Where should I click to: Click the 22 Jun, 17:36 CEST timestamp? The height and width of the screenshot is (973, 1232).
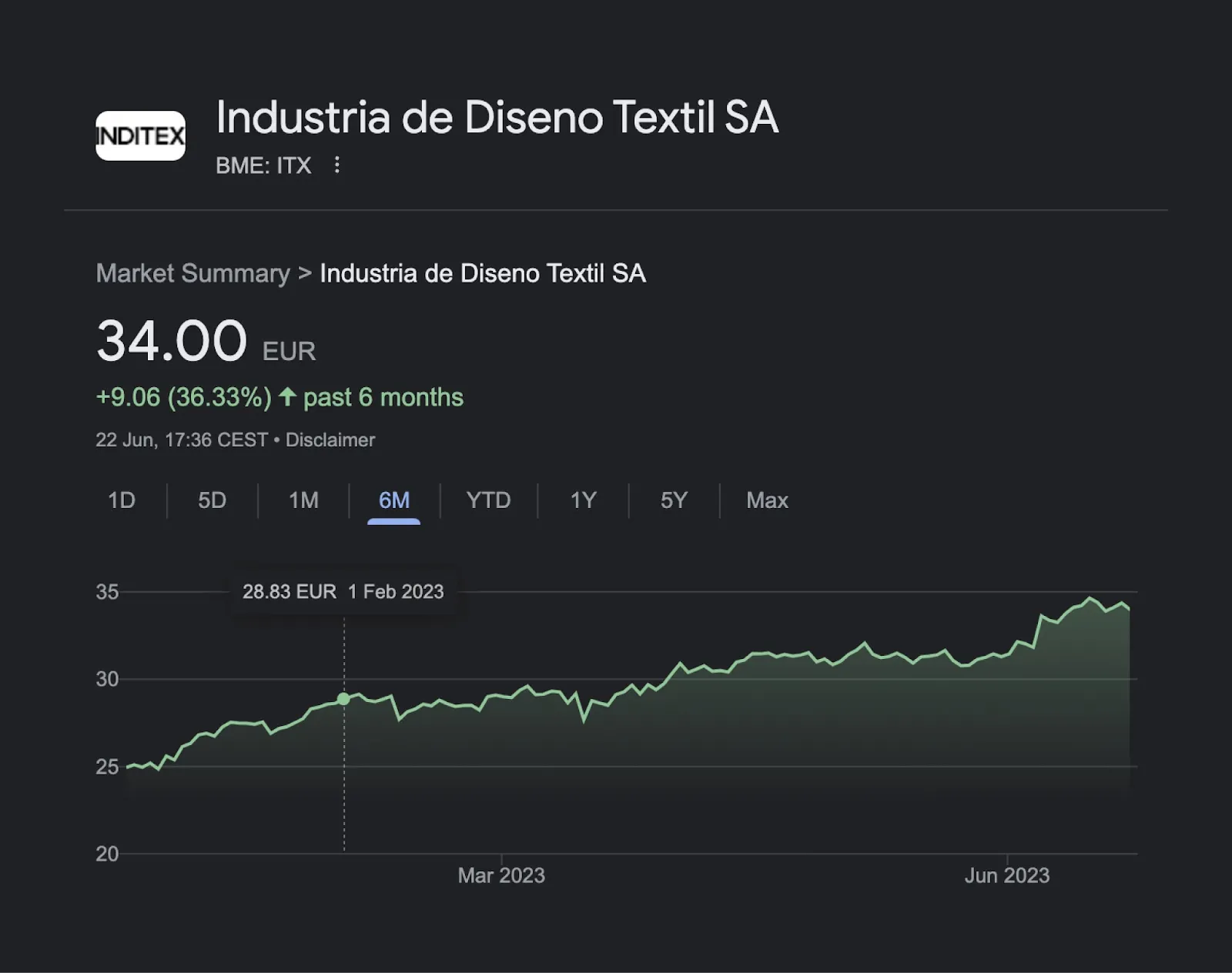pyautogui.click(x=181, y=440)
